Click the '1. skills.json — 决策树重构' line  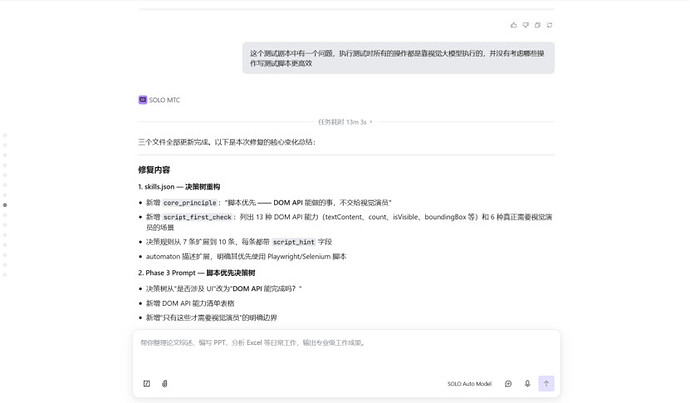pyautogui.click(x=179, y=187)
